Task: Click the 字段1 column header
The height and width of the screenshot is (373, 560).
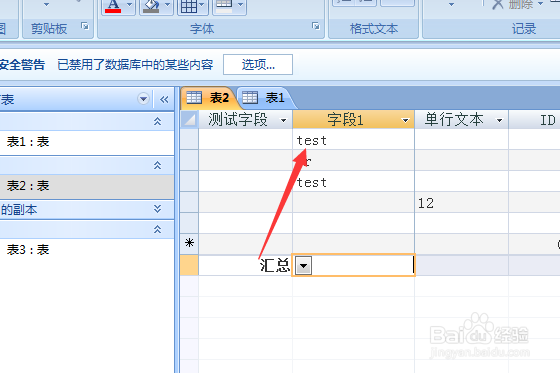Action: pos(345,120)
